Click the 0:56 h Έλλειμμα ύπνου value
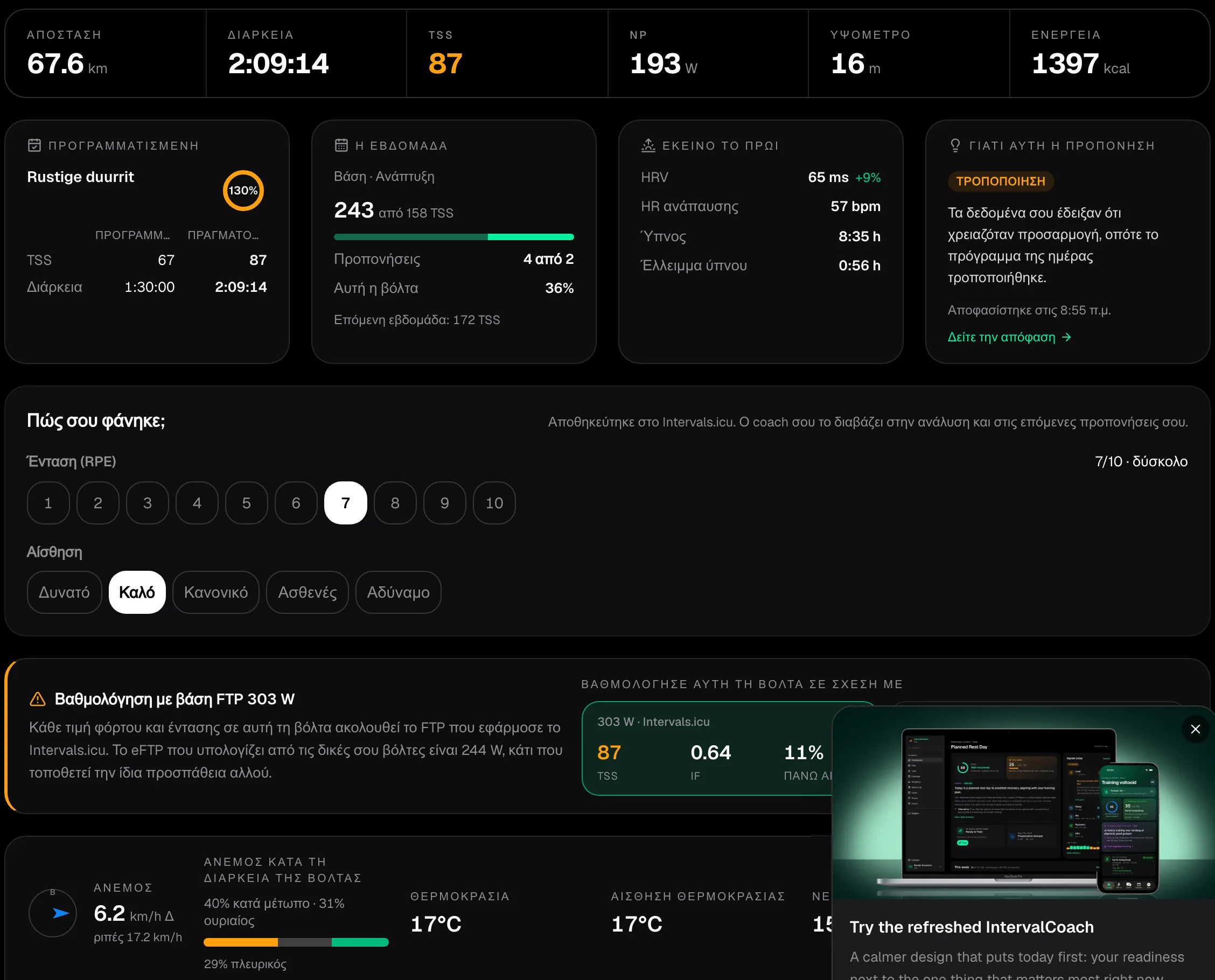The image size is (1215, 980). pos(860,265)
